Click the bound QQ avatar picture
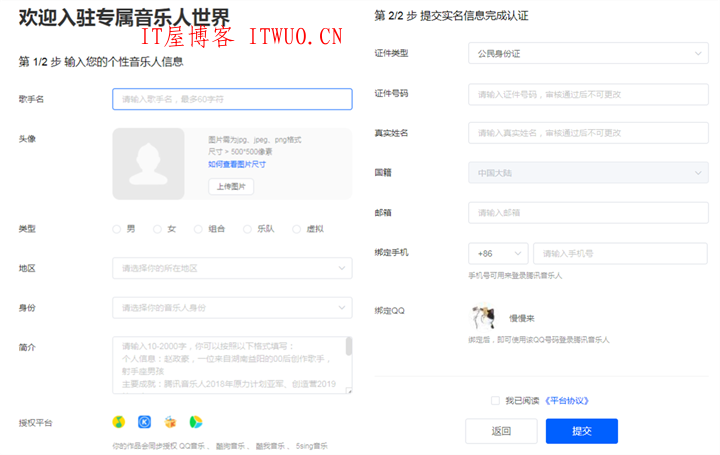The width and height of the screenshot is (720, 455). coord(482,316)
